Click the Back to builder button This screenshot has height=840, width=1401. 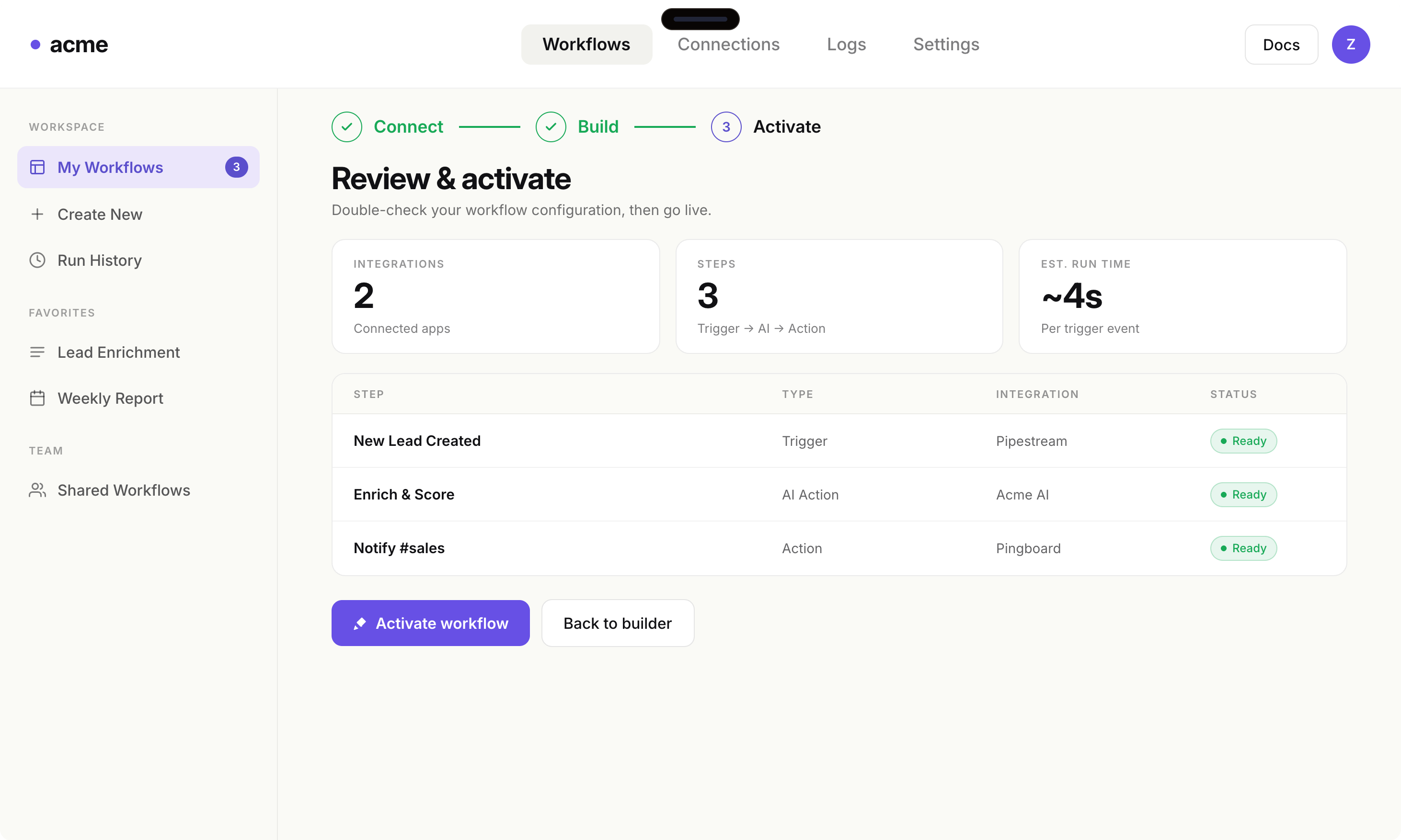617,623
